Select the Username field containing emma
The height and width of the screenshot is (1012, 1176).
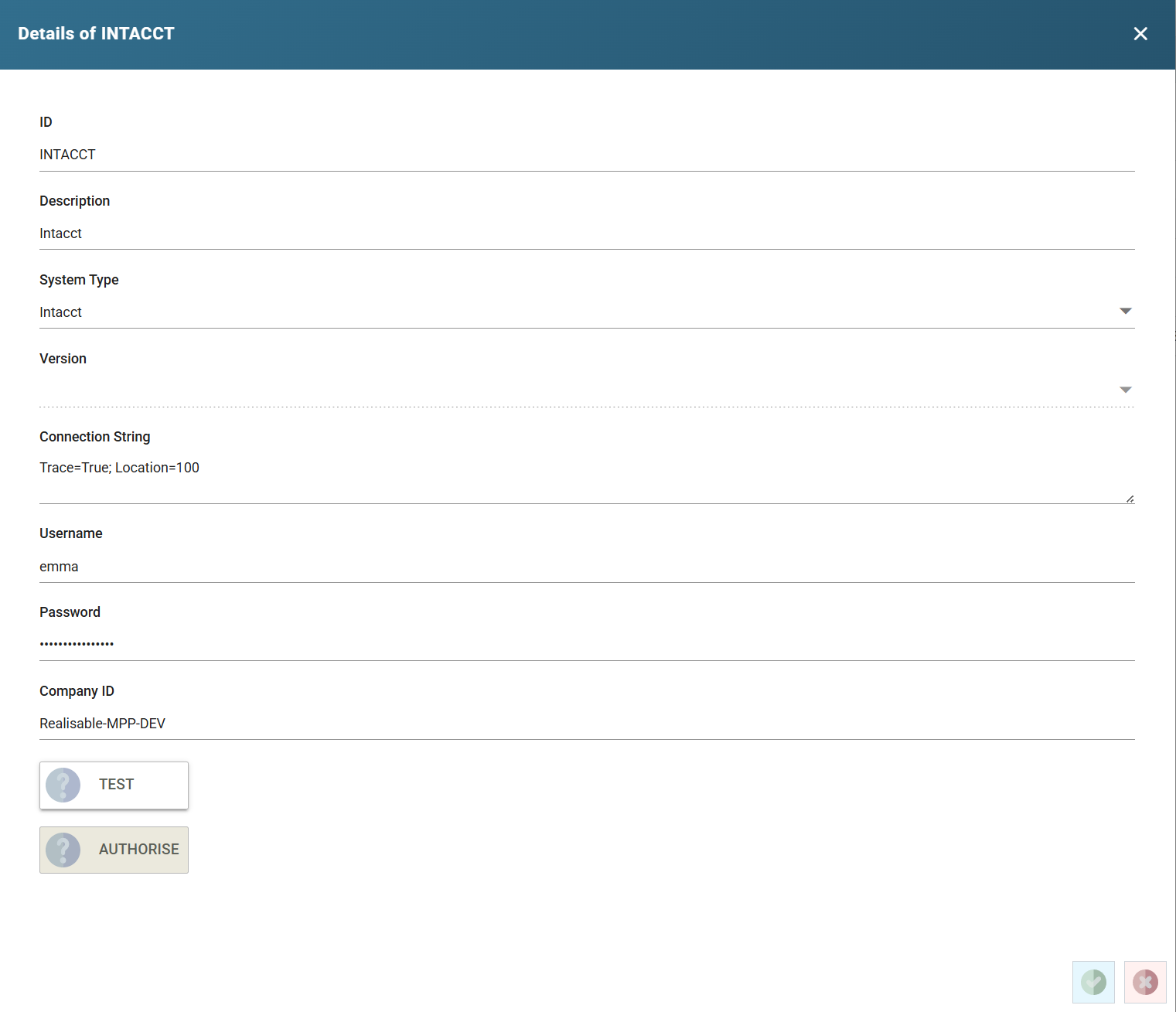(x=587, y=567)
